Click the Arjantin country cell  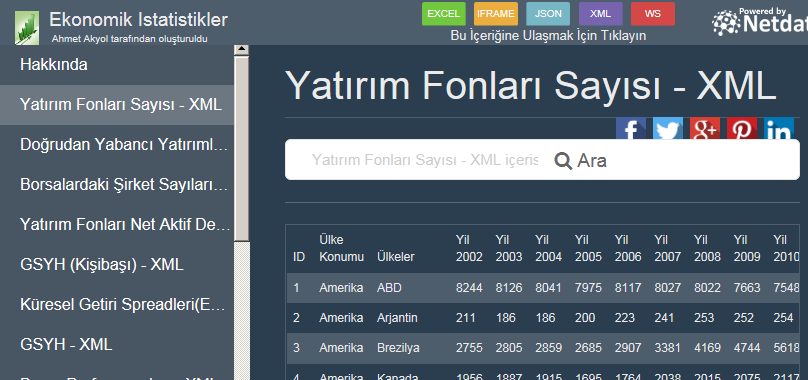tap(397, 318)
